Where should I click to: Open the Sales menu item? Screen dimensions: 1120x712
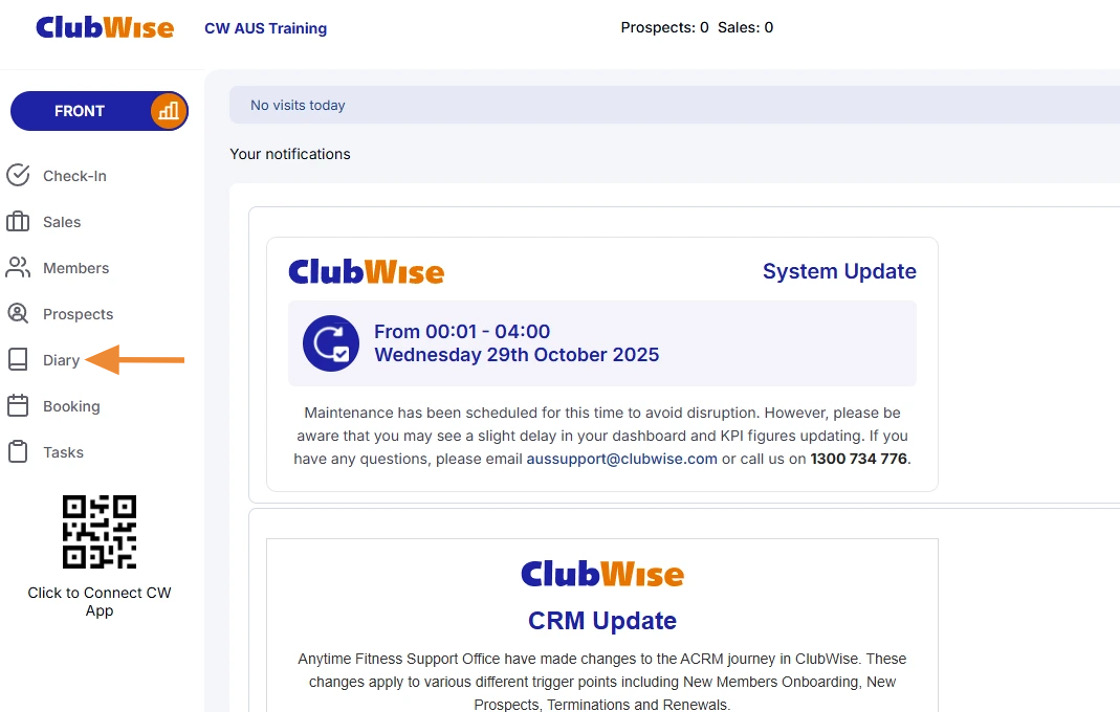click(61, 222)
